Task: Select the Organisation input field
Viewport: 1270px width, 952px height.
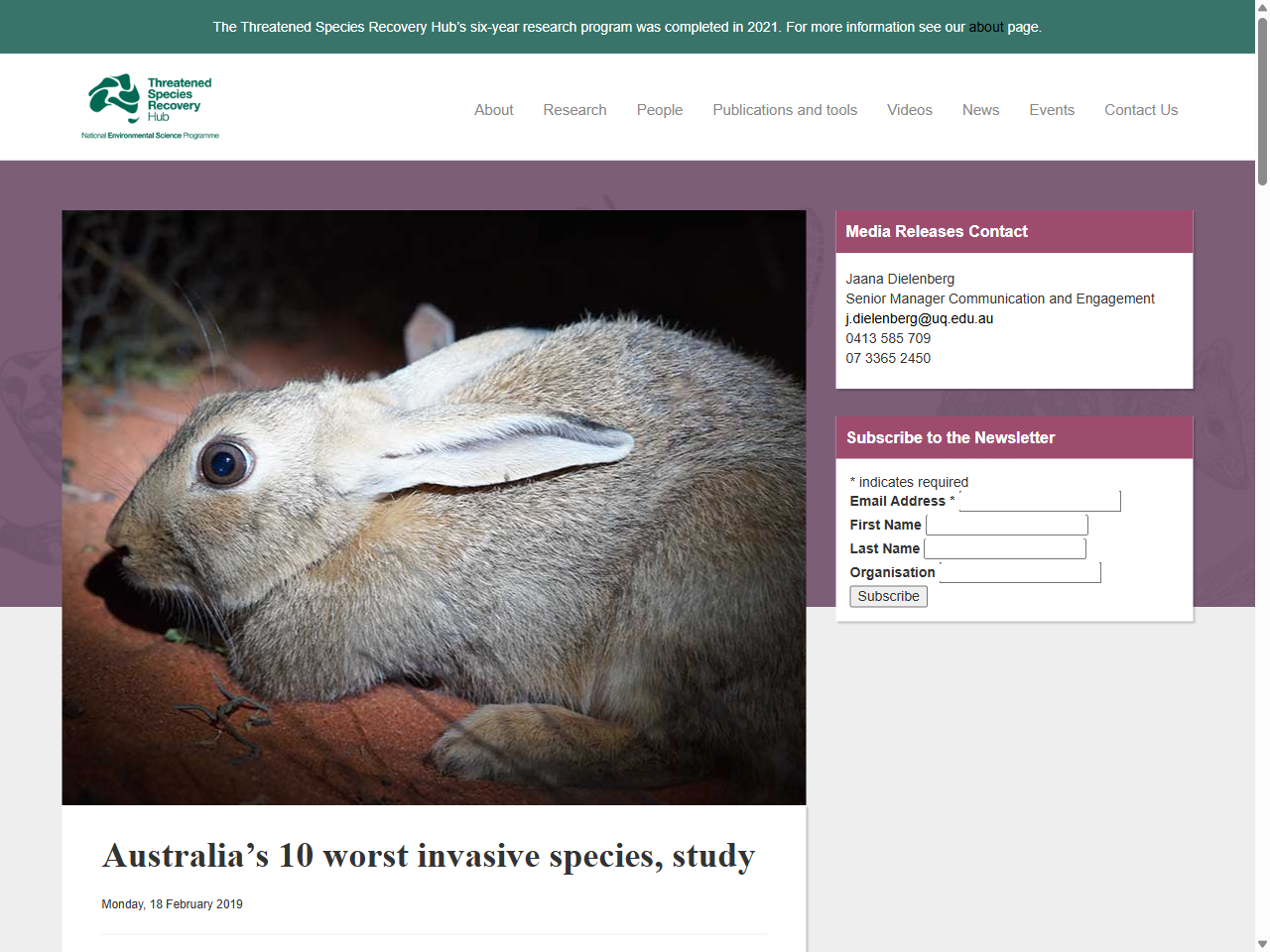Action: click(1020, 572)
